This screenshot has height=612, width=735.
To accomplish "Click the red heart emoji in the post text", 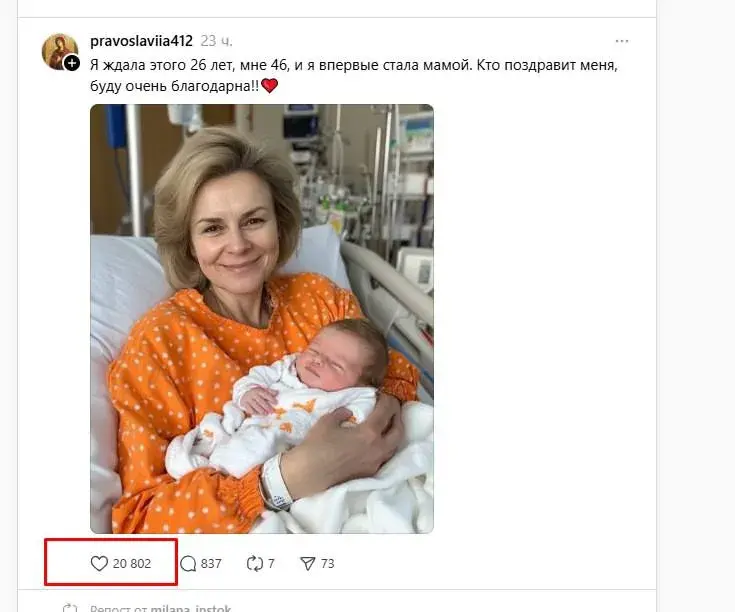I will coord(268,86).
